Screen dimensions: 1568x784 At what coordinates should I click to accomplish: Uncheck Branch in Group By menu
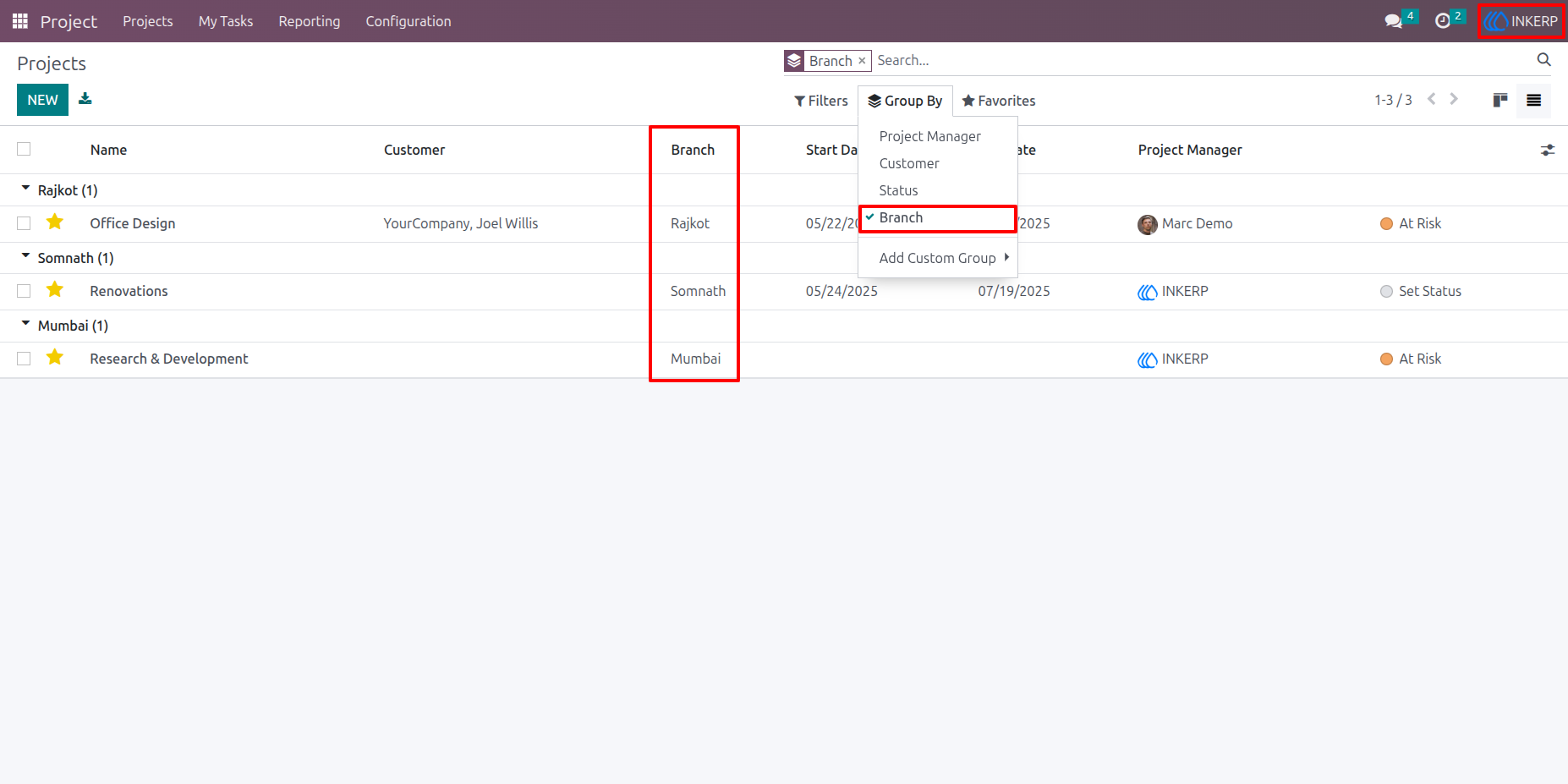937,218
